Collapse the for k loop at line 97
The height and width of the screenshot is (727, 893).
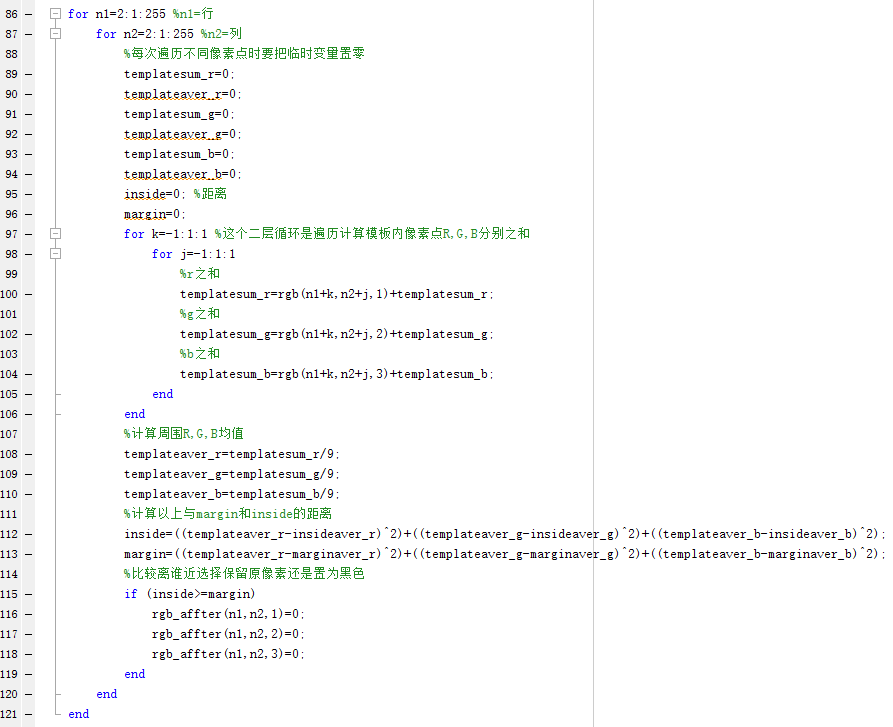[x=55, y=233]
